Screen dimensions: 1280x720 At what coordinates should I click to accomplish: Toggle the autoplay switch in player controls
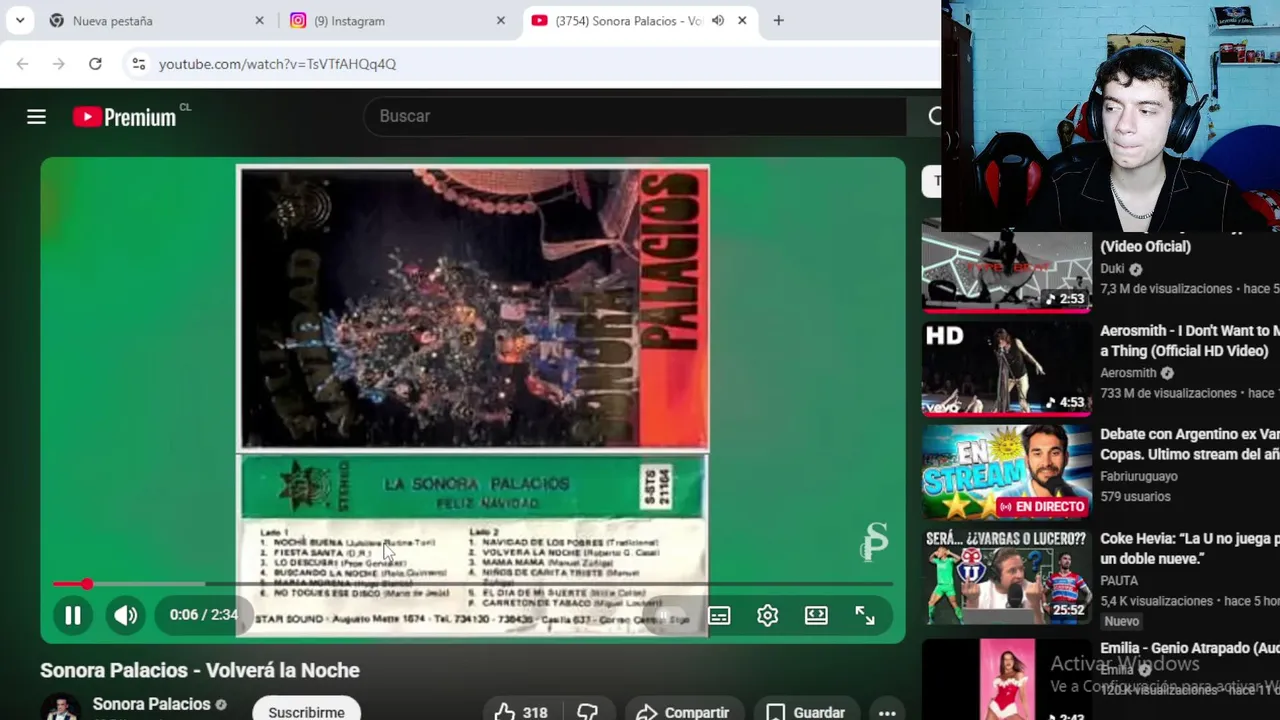tap(669, 616)
